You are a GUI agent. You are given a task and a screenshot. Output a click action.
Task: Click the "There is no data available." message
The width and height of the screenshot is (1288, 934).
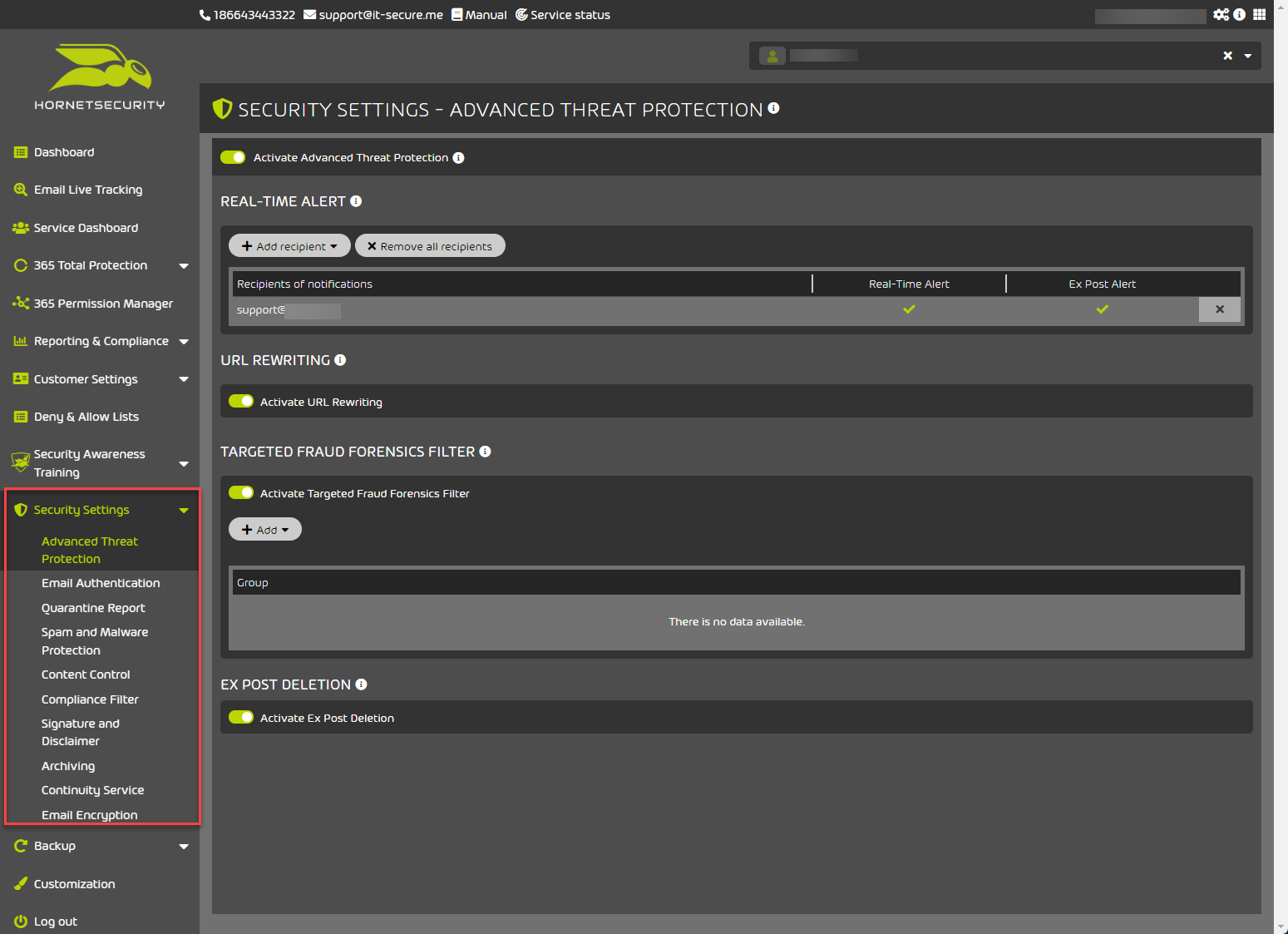737,622
